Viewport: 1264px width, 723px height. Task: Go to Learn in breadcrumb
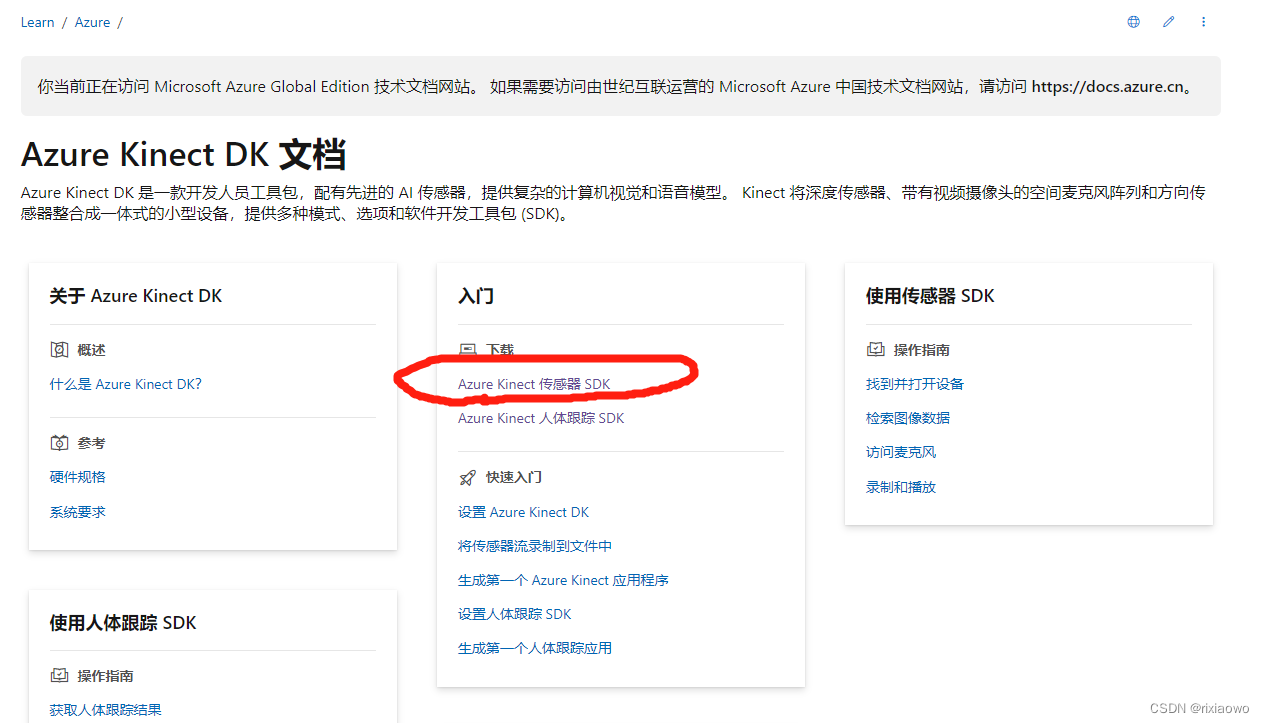[x=38, y=22]
